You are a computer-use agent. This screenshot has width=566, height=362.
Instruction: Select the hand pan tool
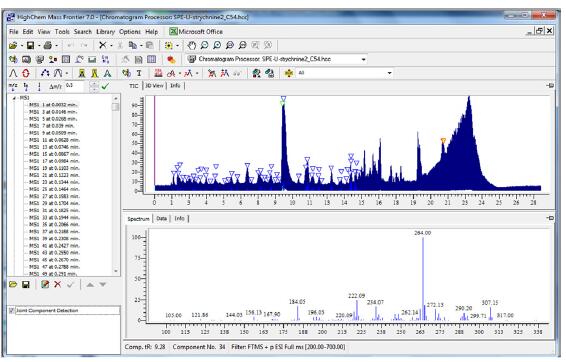[x=191, y=45]
